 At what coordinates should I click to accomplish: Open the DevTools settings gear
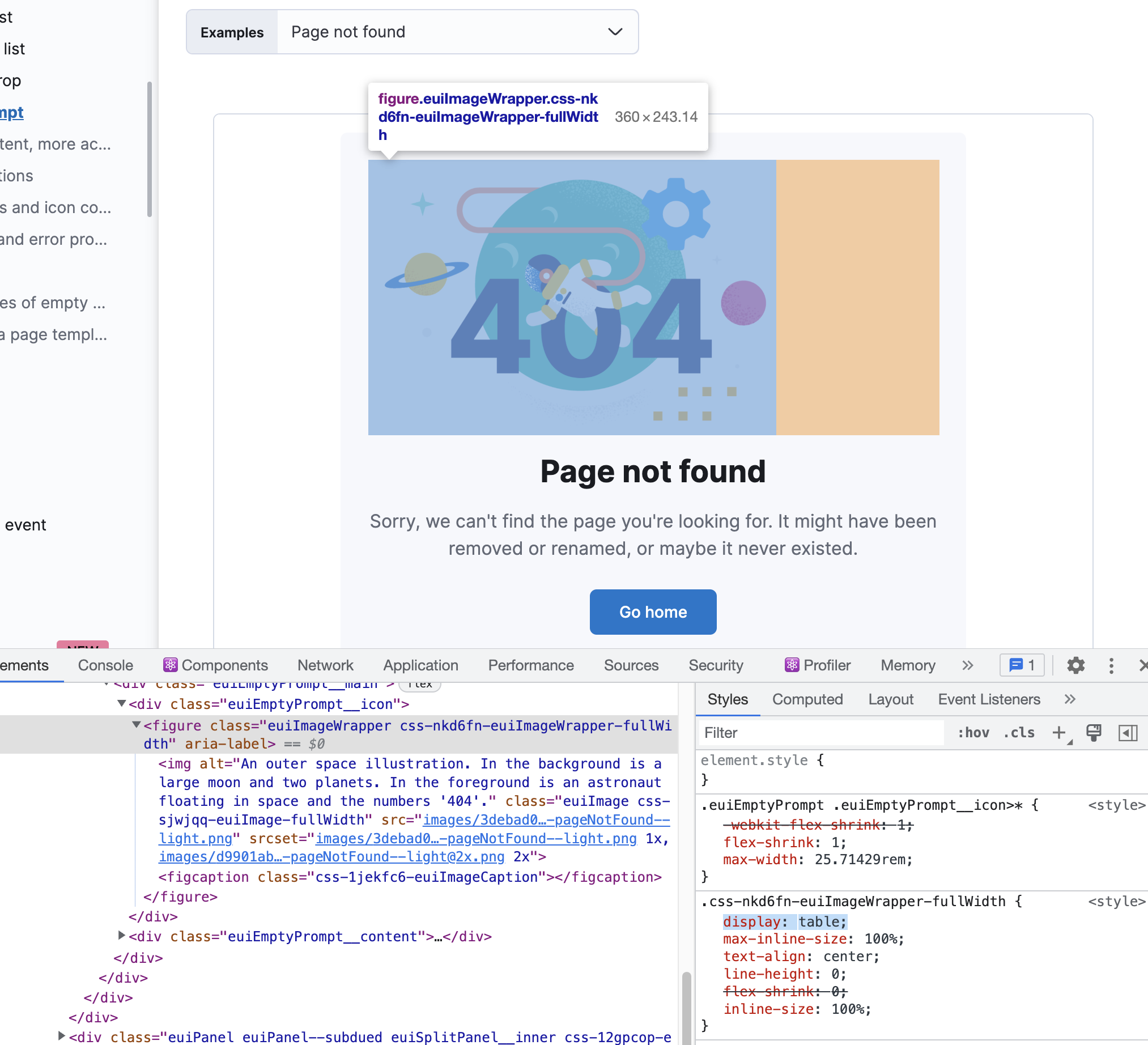[x=1076, y=665]
